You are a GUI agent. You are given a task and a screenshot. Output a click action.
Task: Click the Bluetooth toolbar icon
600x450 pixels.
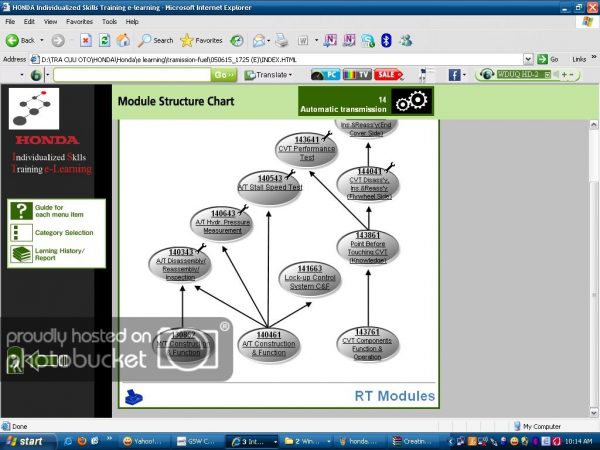point(386,40)
